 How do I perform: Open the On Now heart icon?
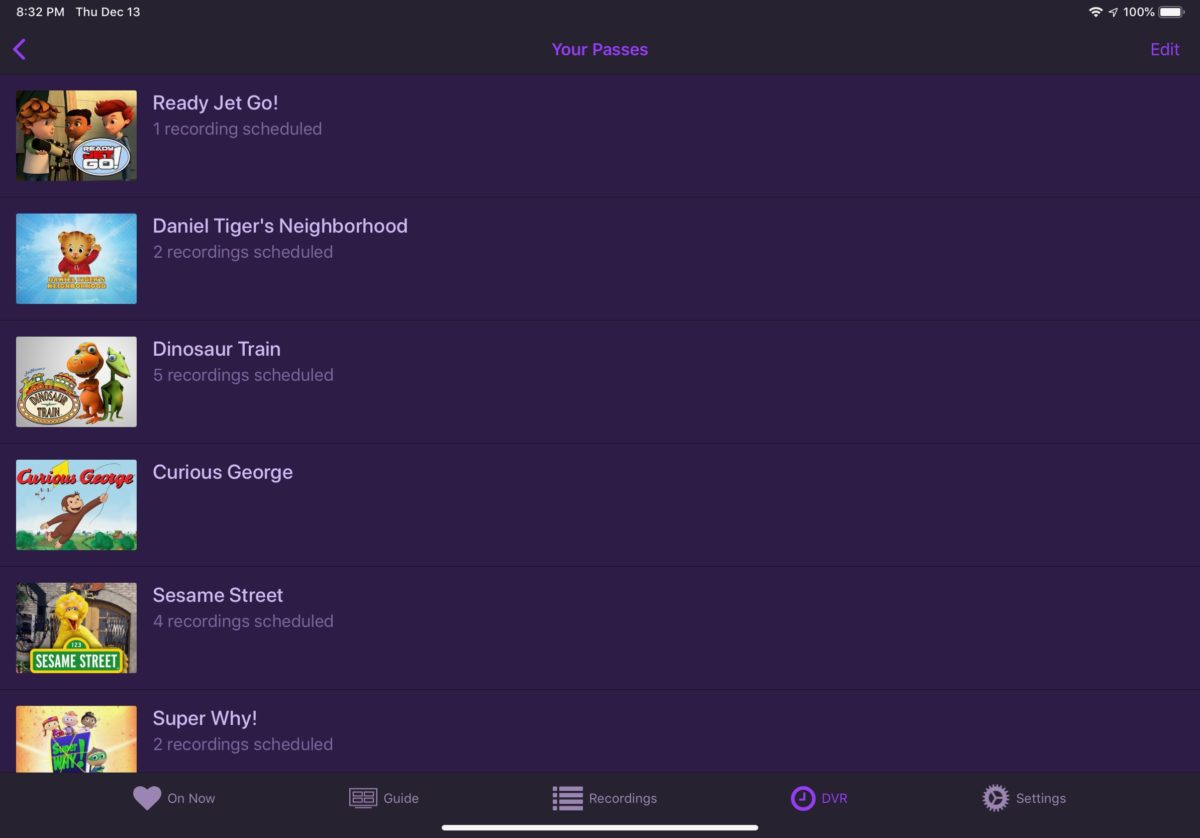coord(147,798)
